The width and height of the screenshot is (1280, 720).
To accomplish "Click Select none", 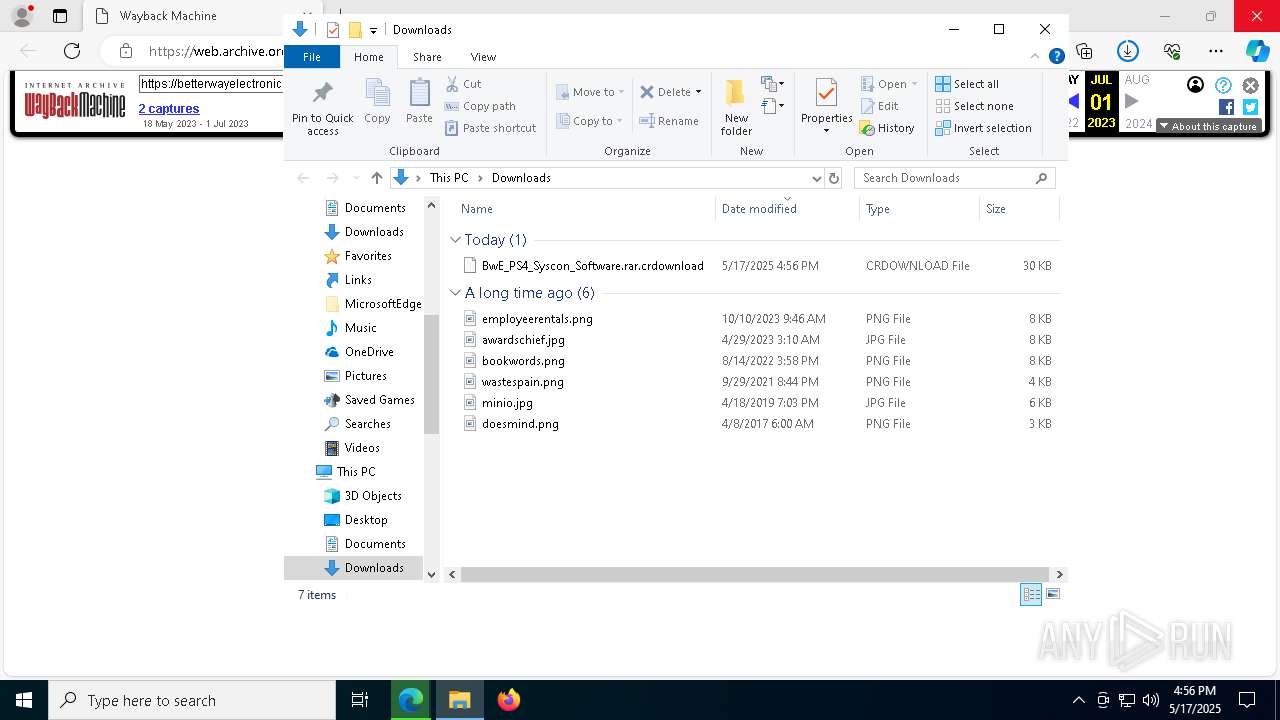I will pos(974,106).
